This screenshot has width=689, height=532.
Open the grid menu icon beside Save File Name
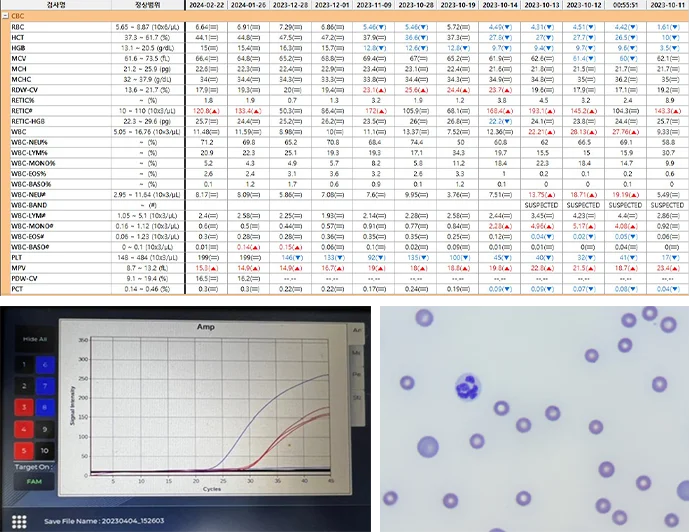tap(17, 520)
